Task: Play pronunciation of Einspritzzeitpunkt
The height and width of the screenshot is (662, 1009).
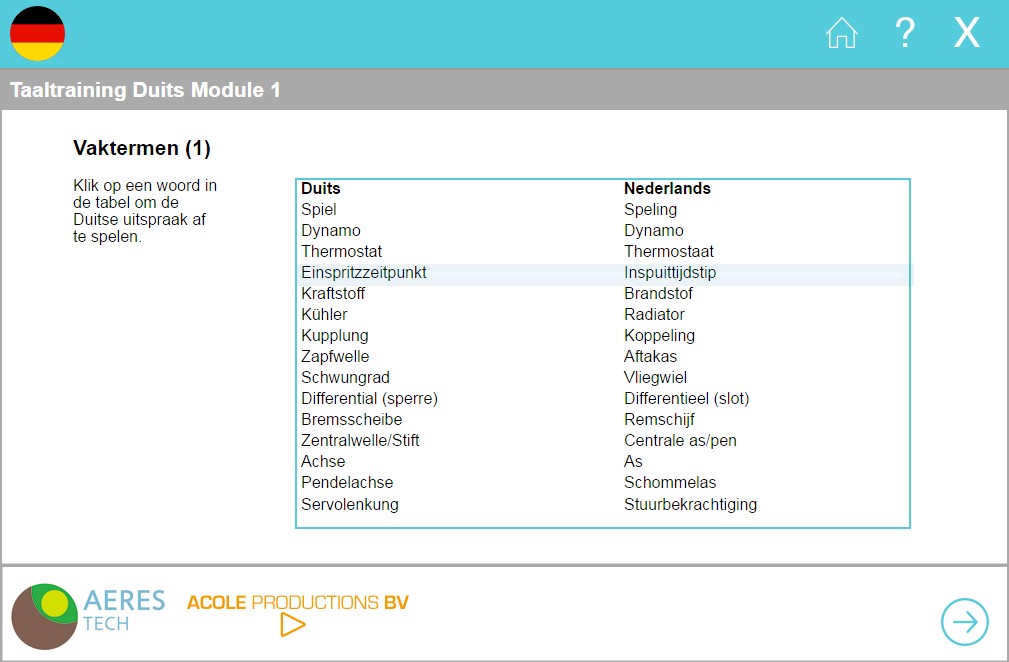Action: (x=364, y=273)
